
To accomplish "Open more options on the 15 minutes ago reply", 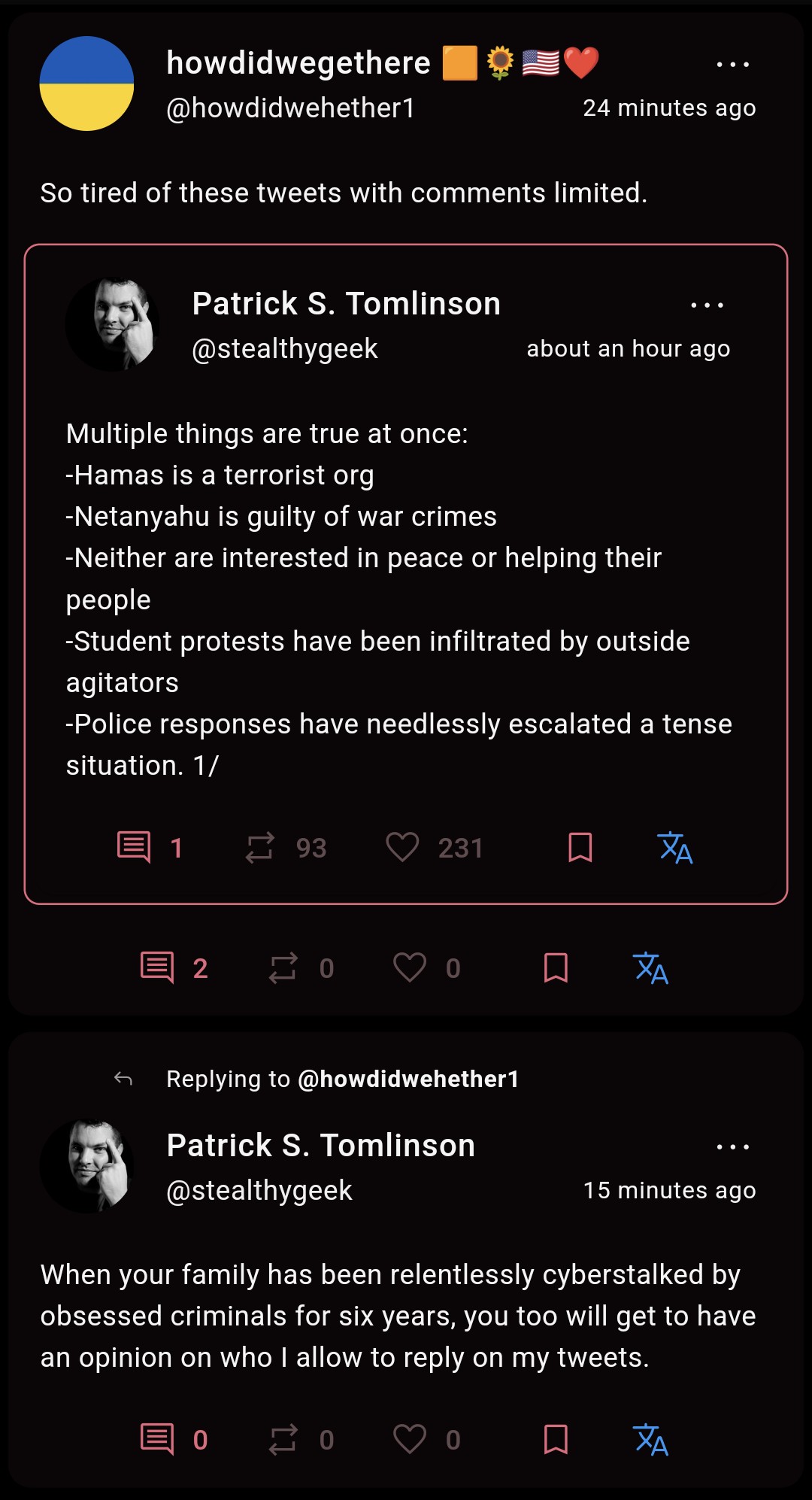I will pos(732,1147).
